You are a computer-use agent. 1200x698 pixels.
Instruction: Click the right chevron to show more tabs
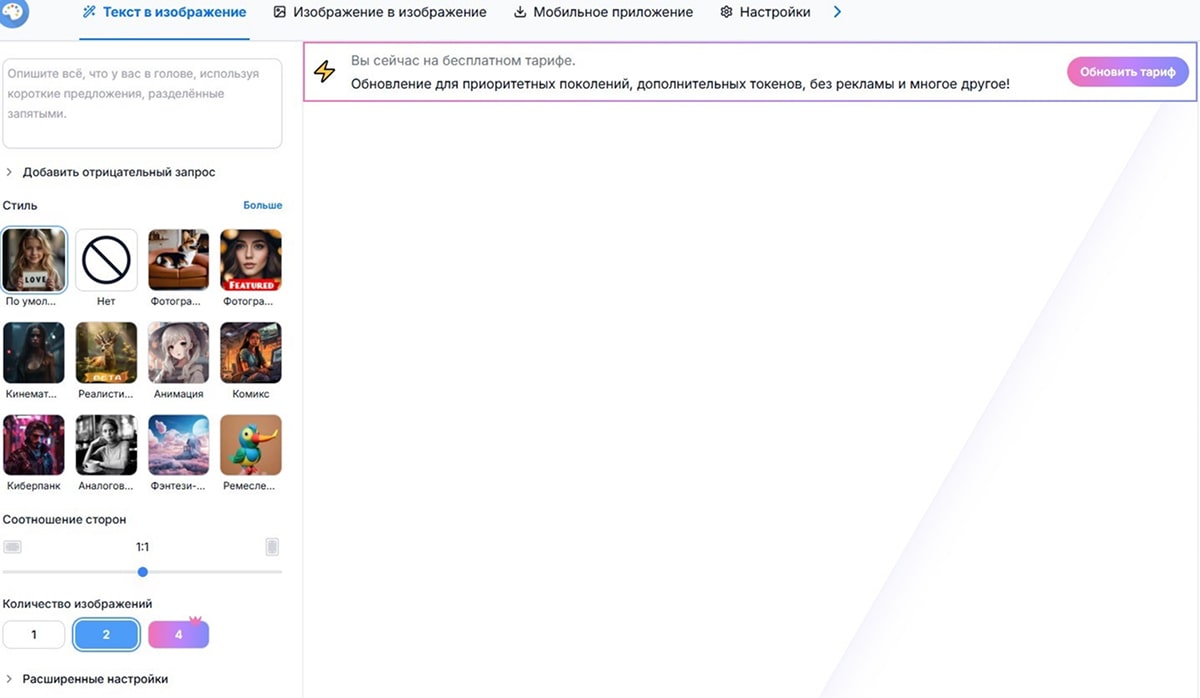837,12
